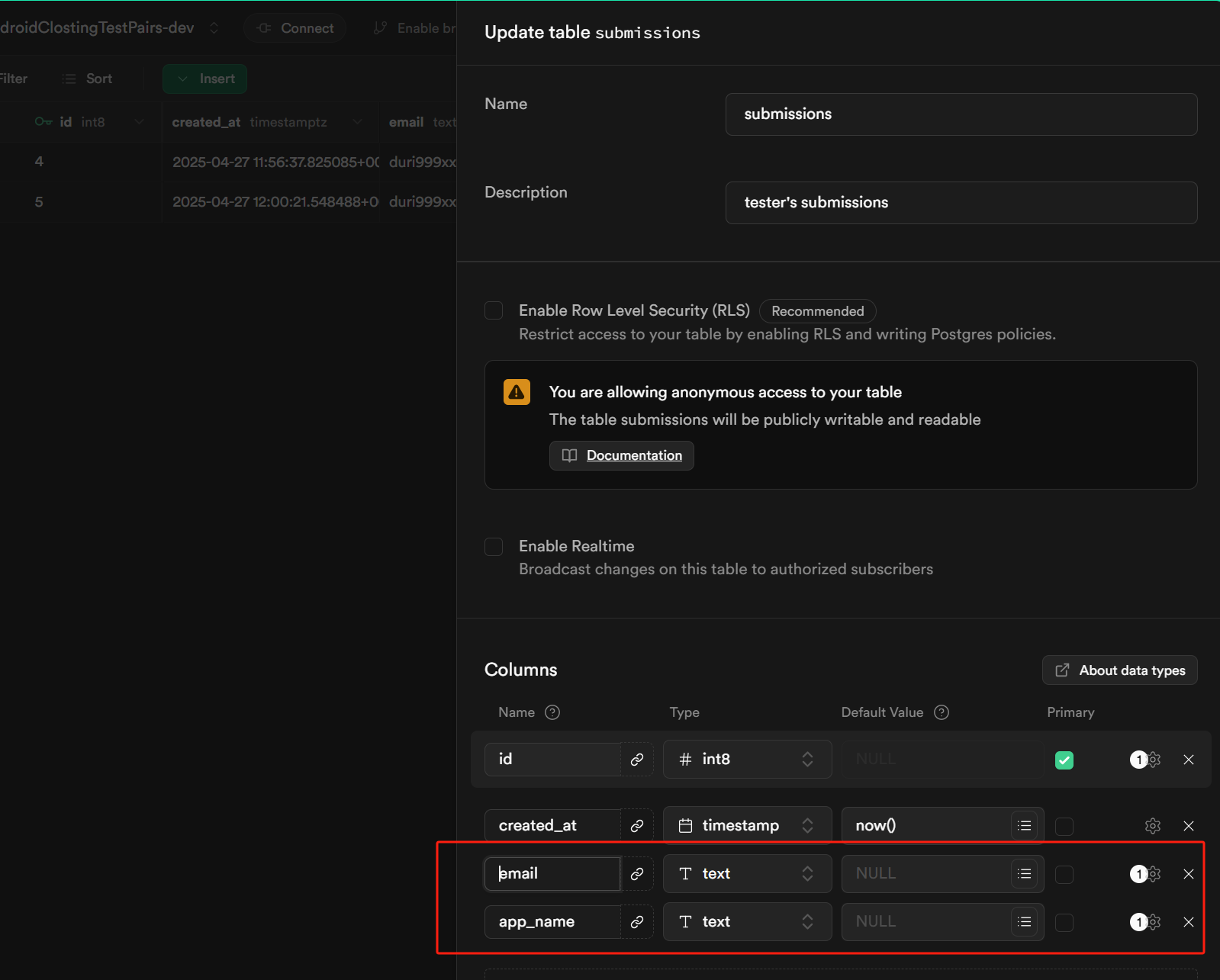Image resolution: width=1220 pixels, height=980 pixels.
Task: Remove the email column with X
Action: tap(1189, 874)
